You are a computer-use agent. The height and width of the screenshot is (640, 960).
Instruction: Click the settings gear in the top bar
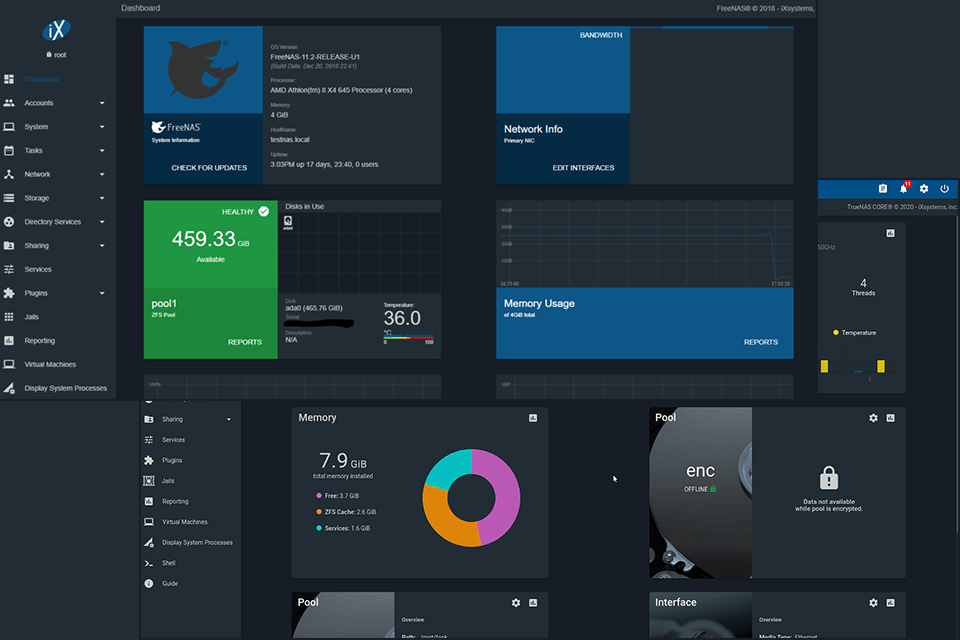pos(924,188)
